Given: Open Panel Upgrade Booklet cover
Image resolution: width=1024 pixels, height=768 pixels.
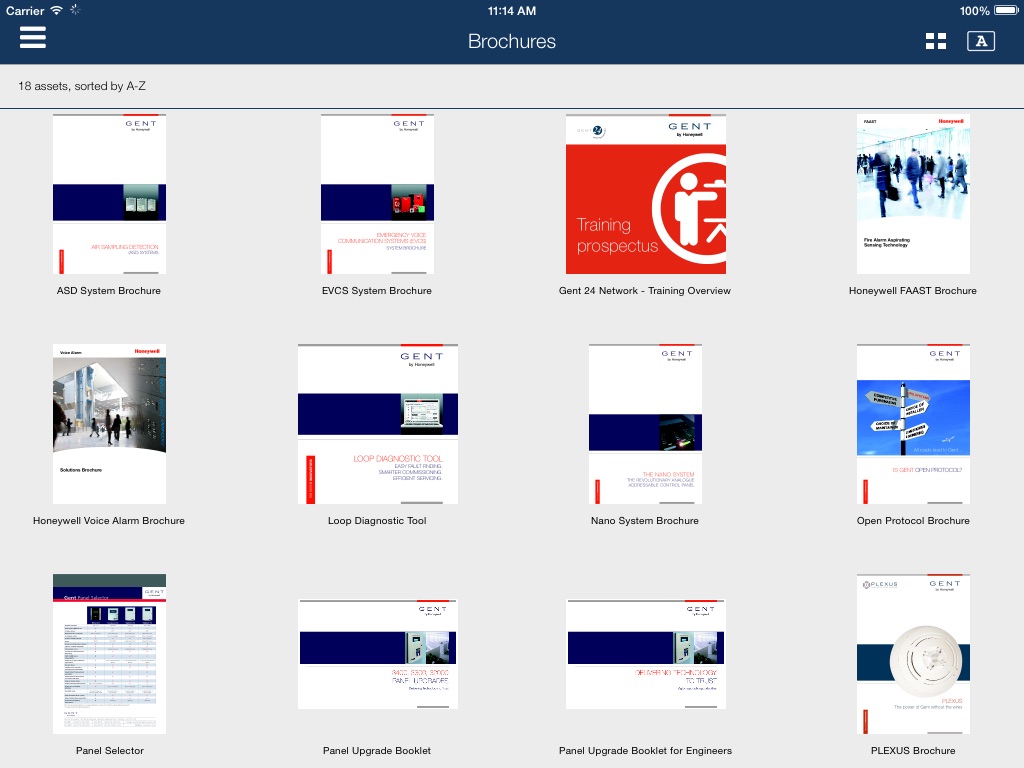Looking at the screenshot, I should point(377,654).
